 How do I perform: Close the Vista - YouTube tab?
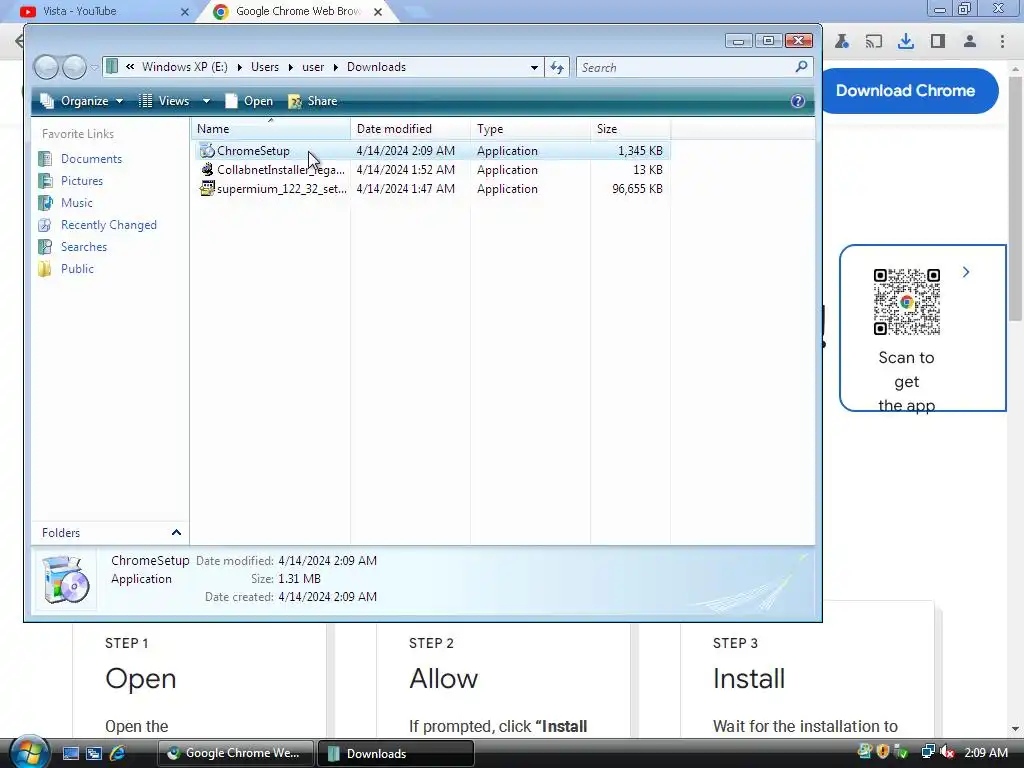pos(185,12)
